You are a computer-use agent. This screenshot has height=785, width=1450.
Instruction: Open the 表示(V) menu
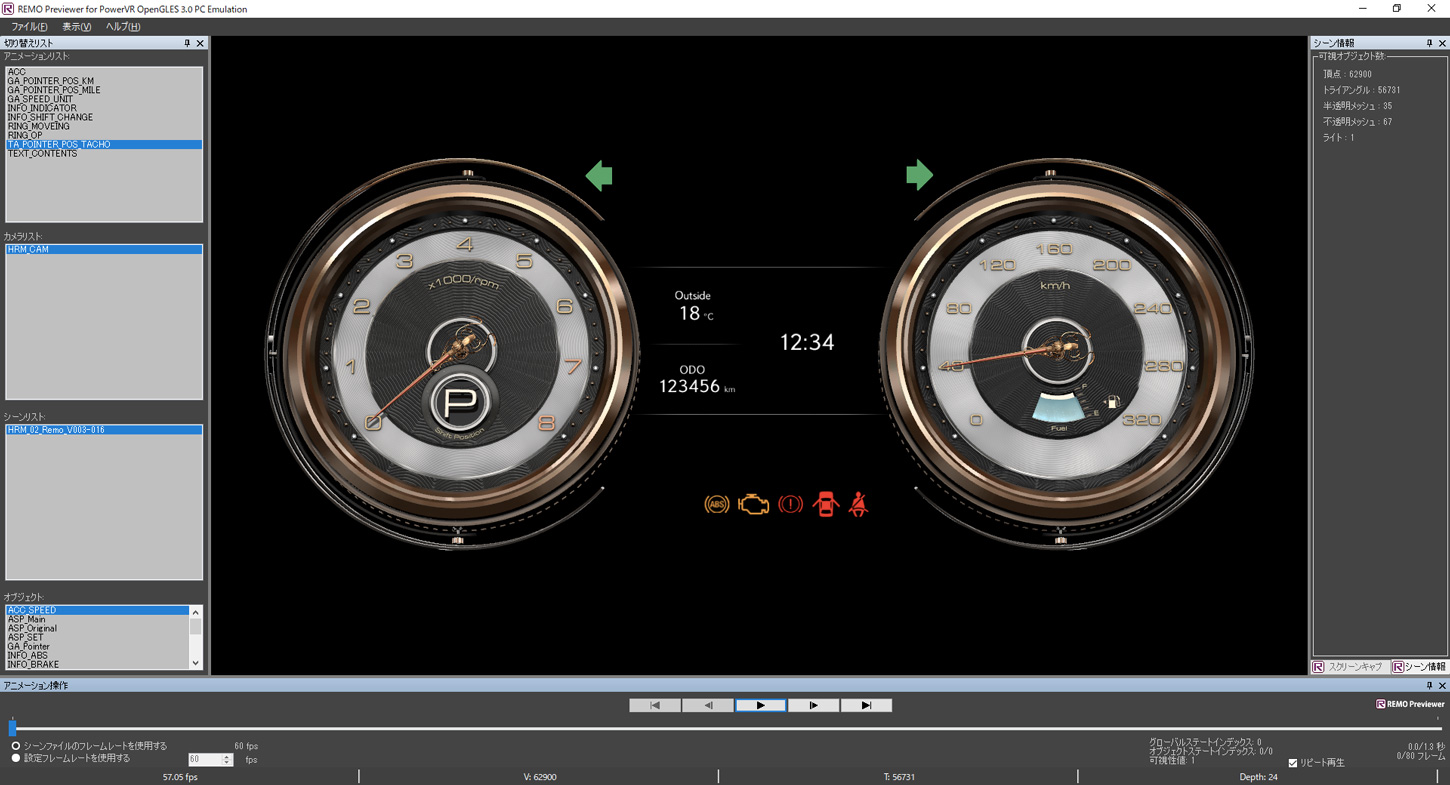(76, 27)
